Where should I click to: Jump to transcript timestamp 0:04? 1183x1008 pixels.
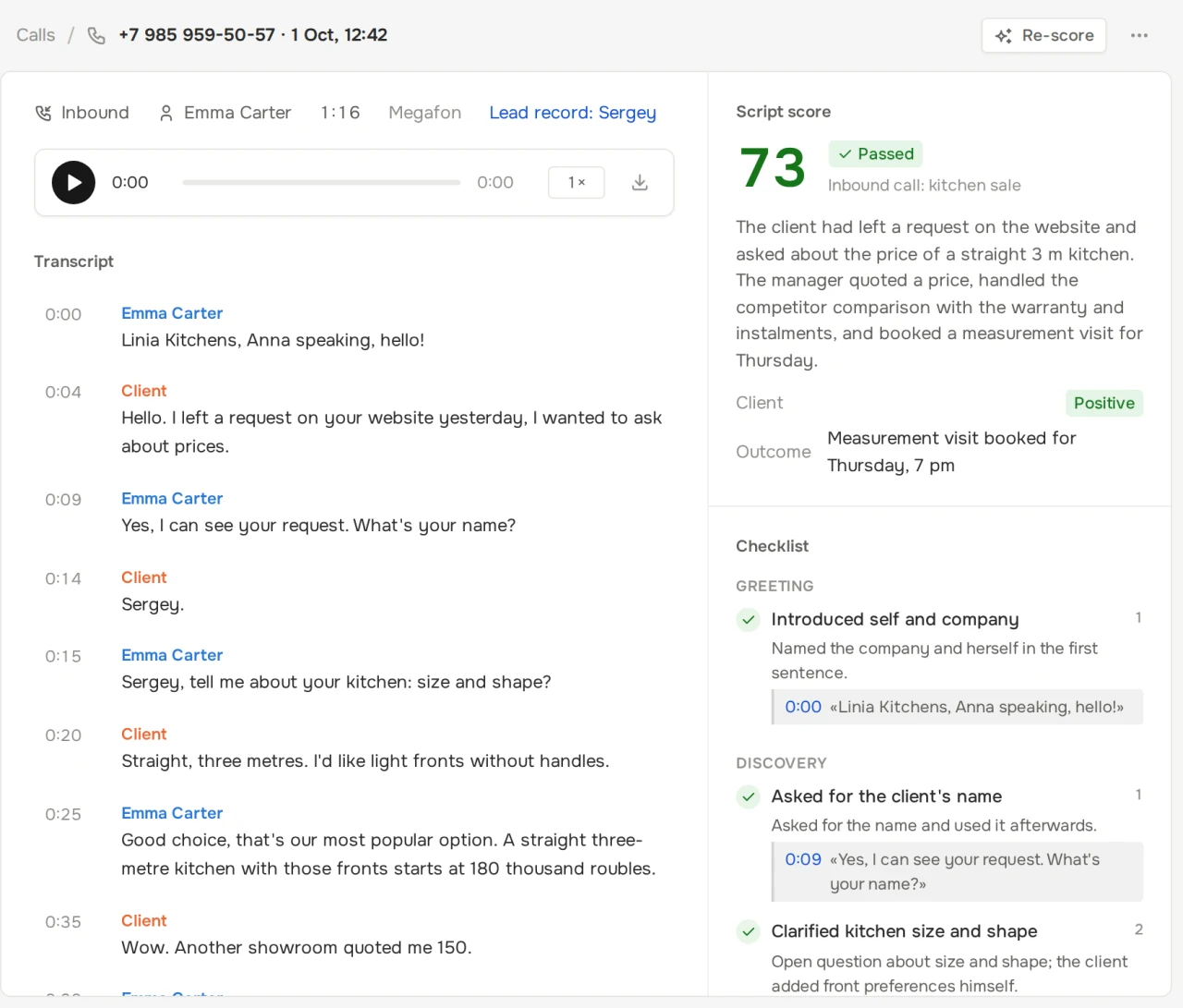pyautogui.click(x=64, y=392)
